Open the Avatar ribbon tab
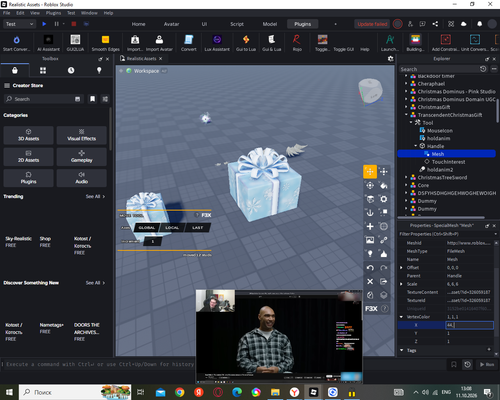 click(x=171, y=24)
